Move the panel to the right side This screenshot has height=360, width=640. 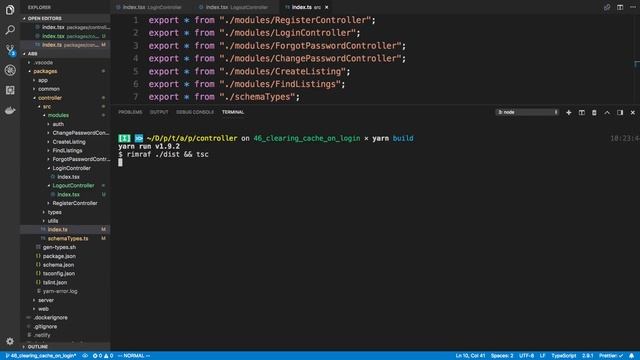click(x=620, y=112)
